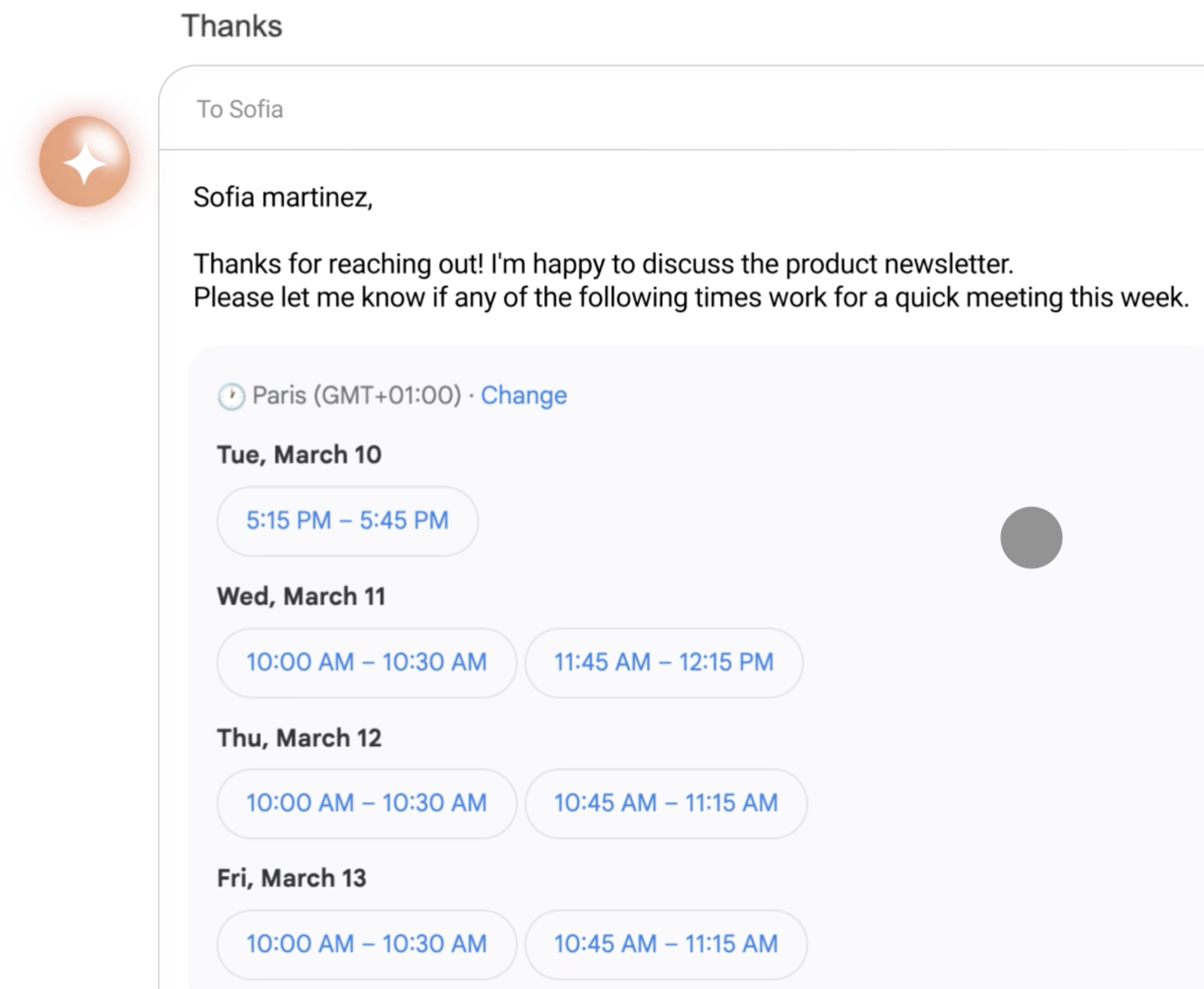The width and height of the screenshot is (1204, 989).
Task: Click the orange Gemini sparkle icon
Action: (x=84, y=161)
